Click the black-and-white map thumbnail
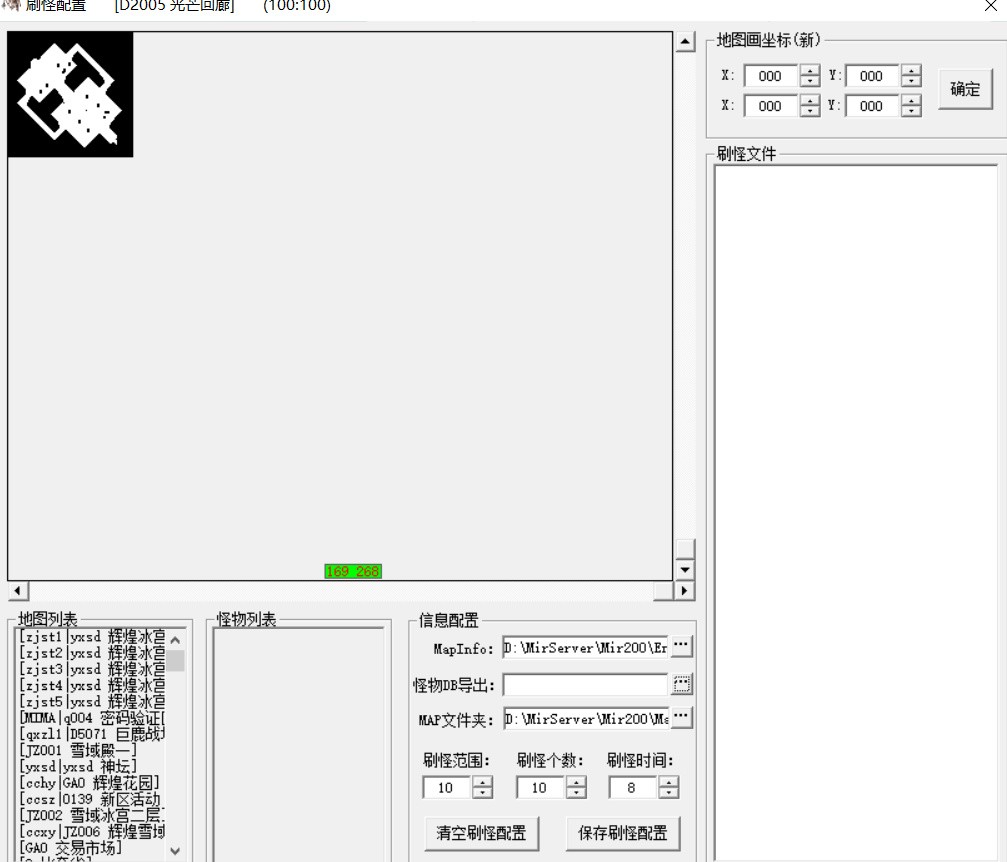1007x862 pixels. 71,94
